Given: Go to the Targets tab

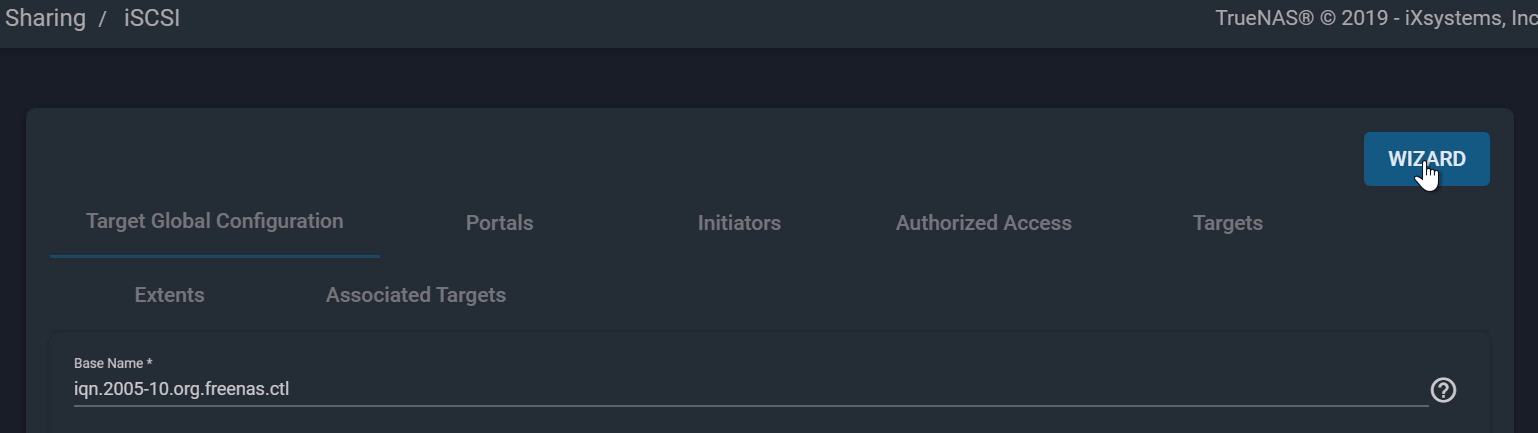Looking at the screenshot, I should pyautogui.click(x=1227, y=223).
